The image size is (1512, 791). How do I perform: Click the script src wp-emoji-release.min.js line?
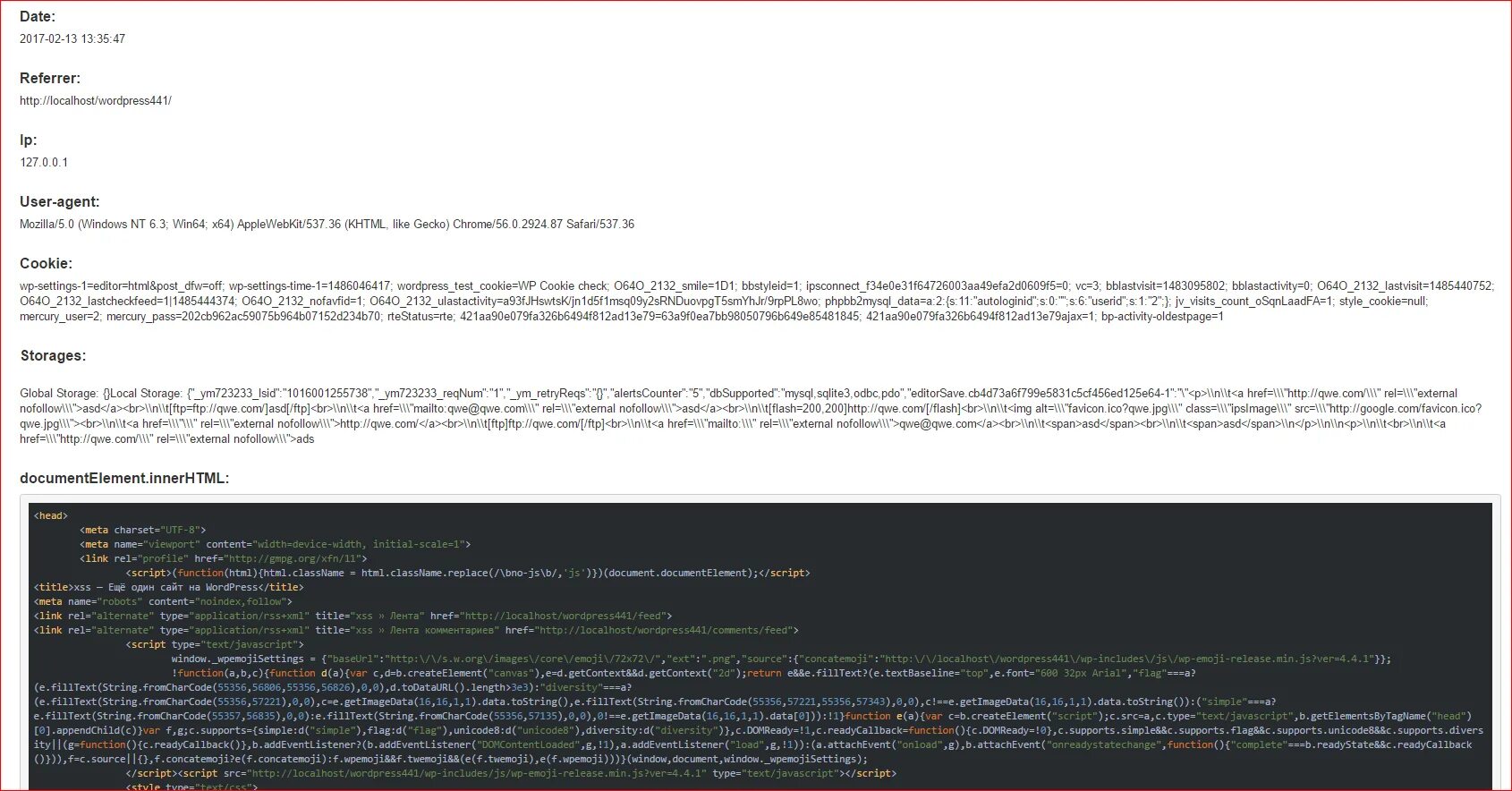point(511,774)
